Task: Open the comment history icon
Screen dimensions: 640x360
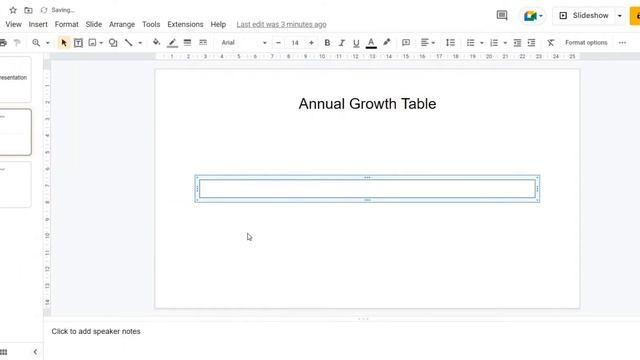Action: [x=502, y=16]
